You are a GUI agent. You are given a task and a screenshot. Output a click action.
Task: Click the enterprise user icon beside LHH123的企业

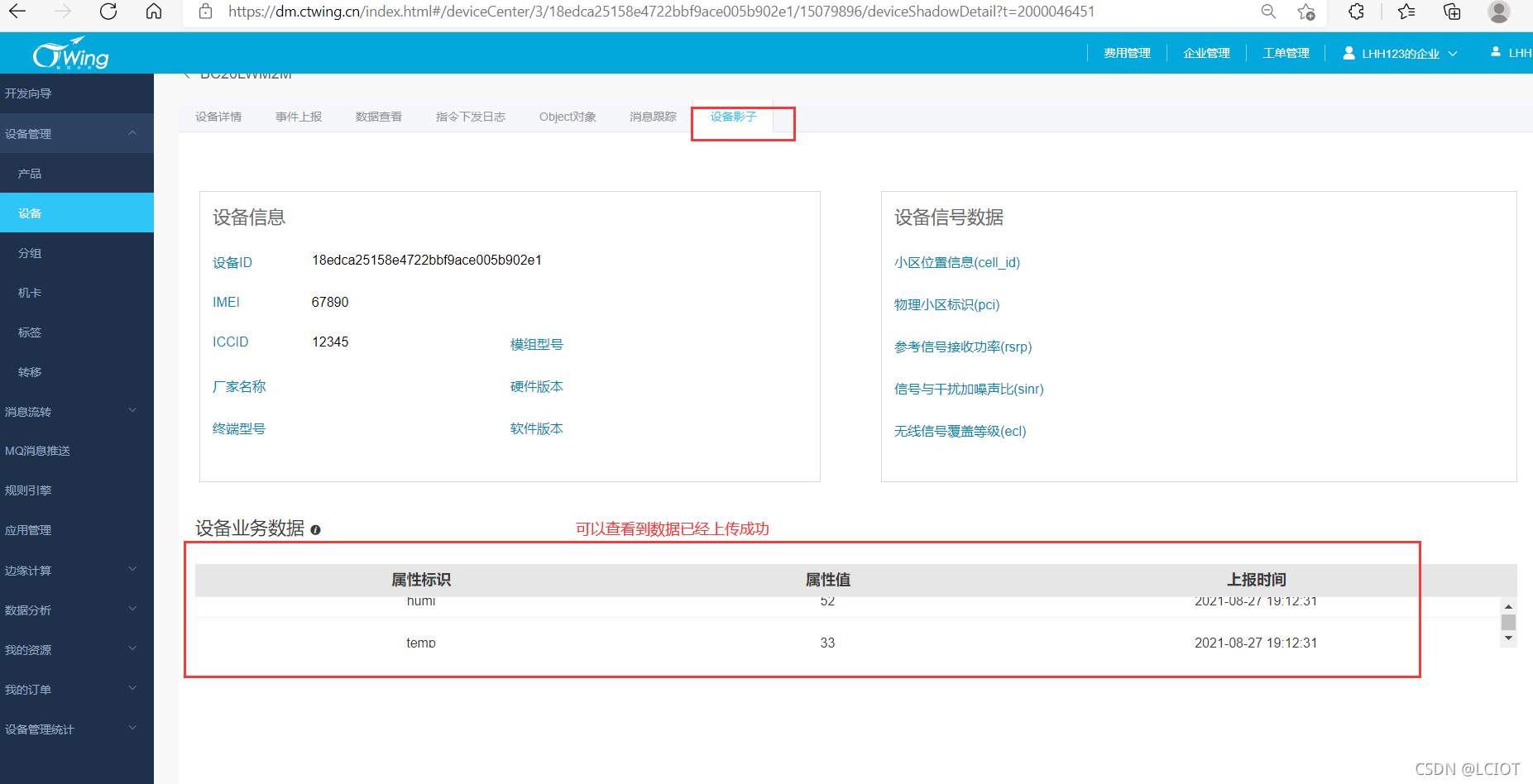pyautogui.click(x=1349, y=53)
